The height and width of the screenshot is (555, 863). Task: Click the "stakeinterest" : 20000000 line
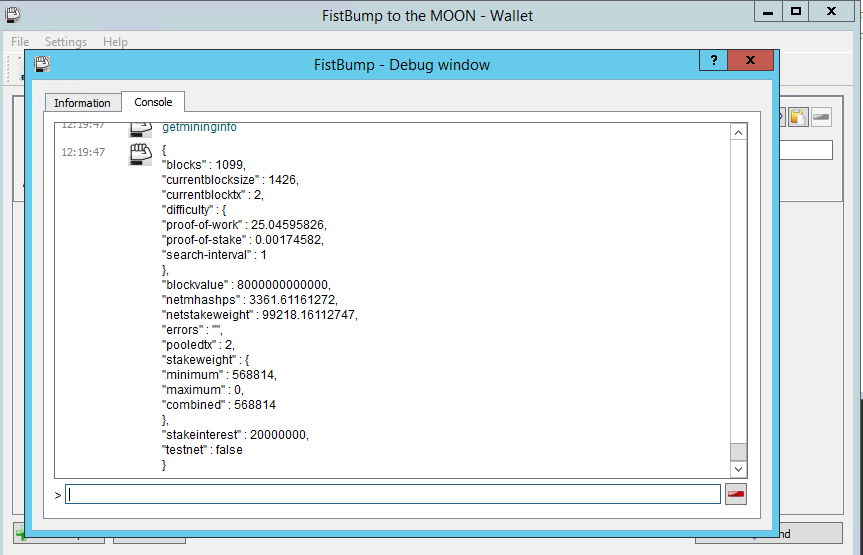(x=235, y=435)
